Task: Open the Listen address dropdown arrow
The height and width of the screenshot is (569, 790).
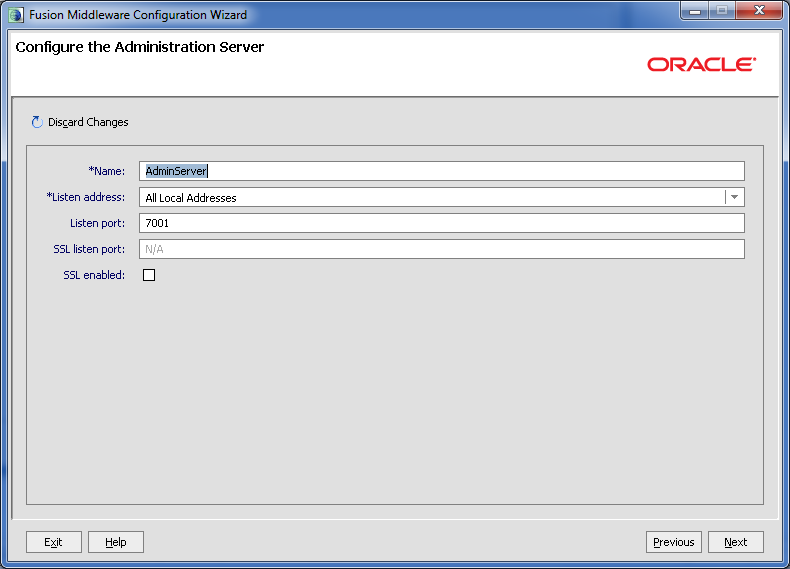Action: pyautogui.click(x=735, y=197)
